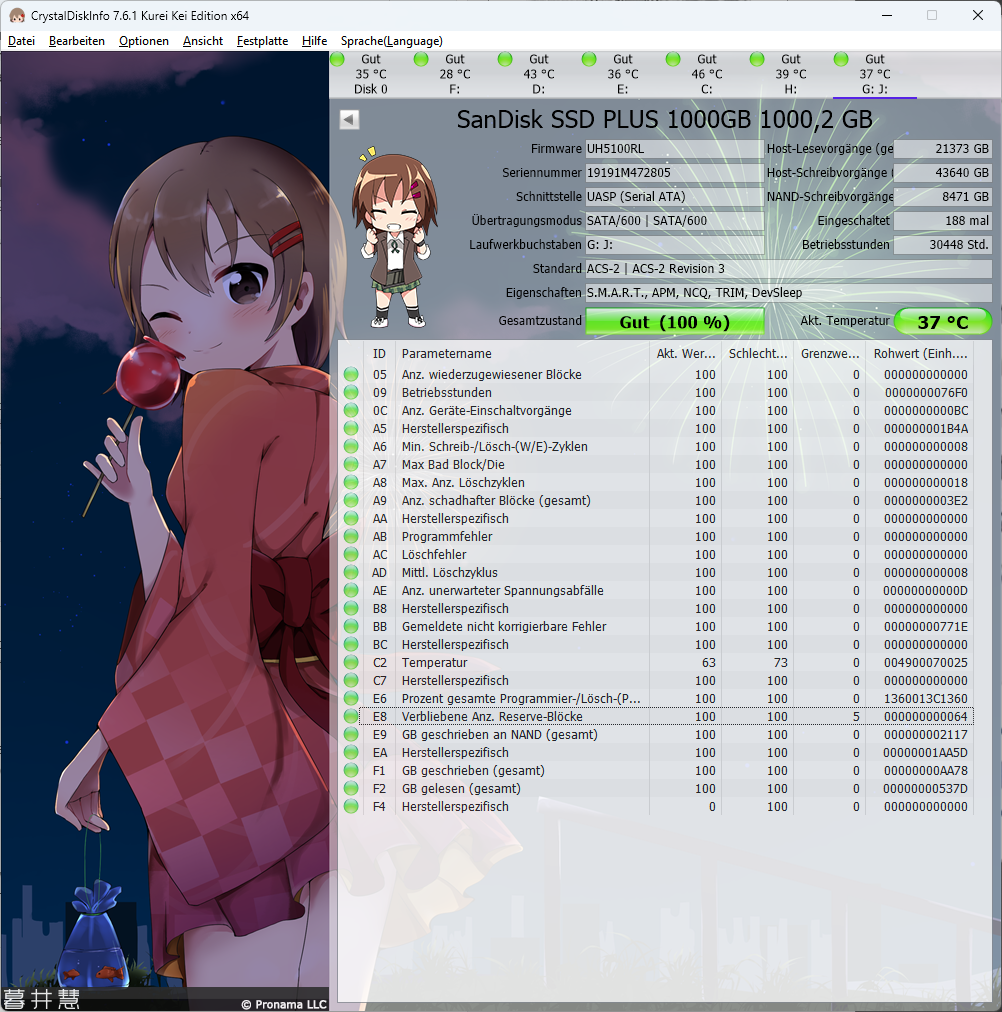Screen dimensions: 1002x1012
Task: Click Eingeschaltet value 188 mal
Action: [x=943, y=220]
